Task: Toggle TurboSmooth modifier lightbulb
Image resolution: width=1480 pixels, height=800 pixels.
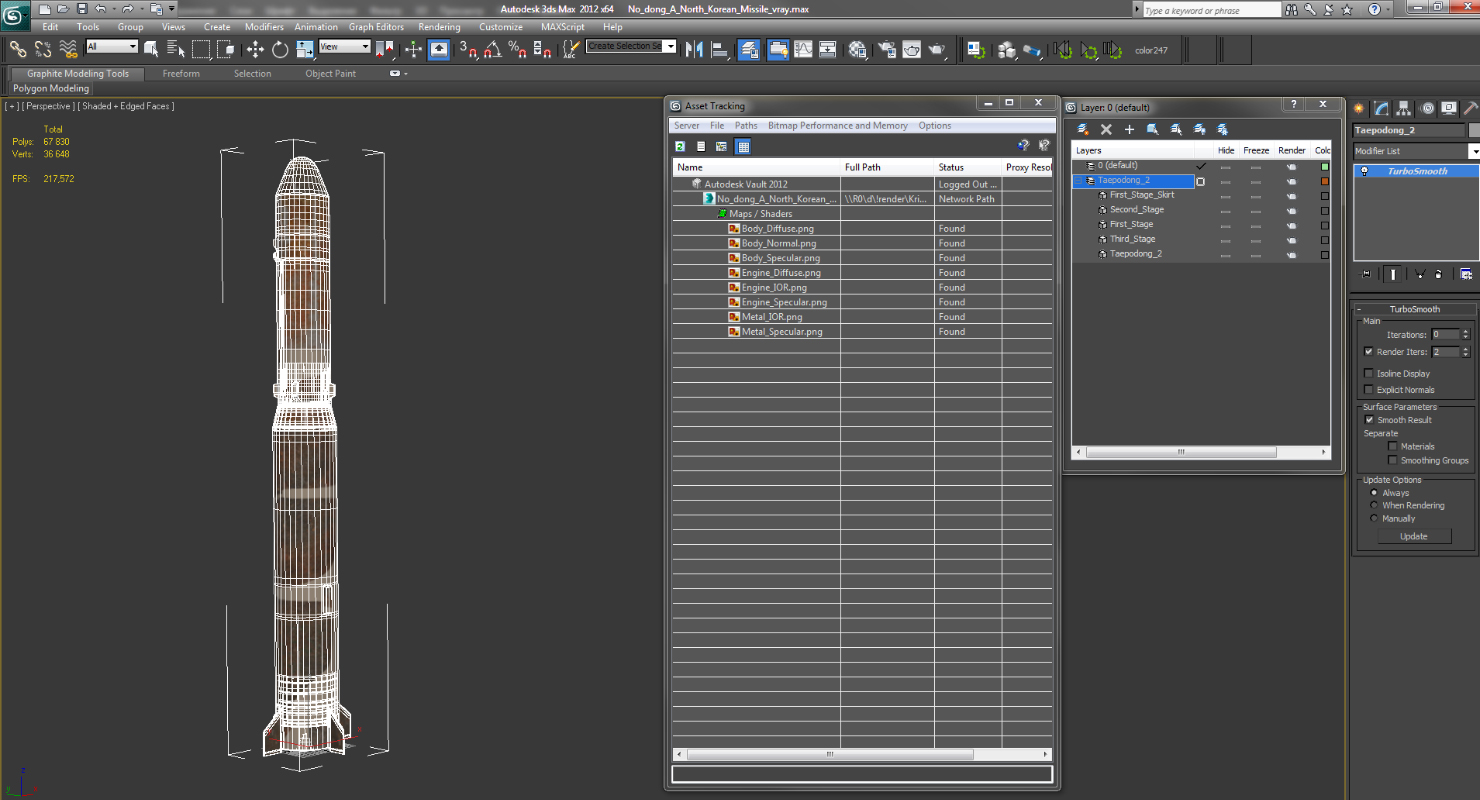Action: click(1365, 171)
